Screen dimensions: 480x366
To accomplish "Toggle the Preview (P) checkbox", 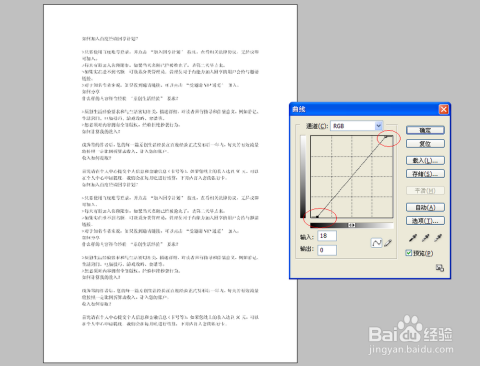I will [409, 253].
